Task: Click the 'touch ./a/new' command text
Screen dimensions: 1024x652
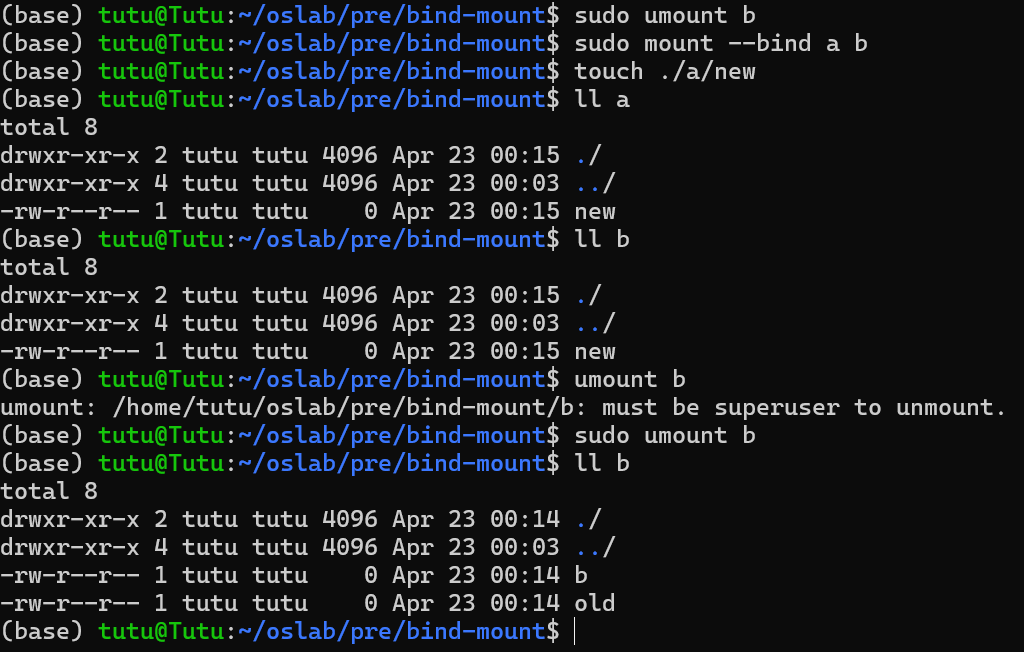Action: 665,72
